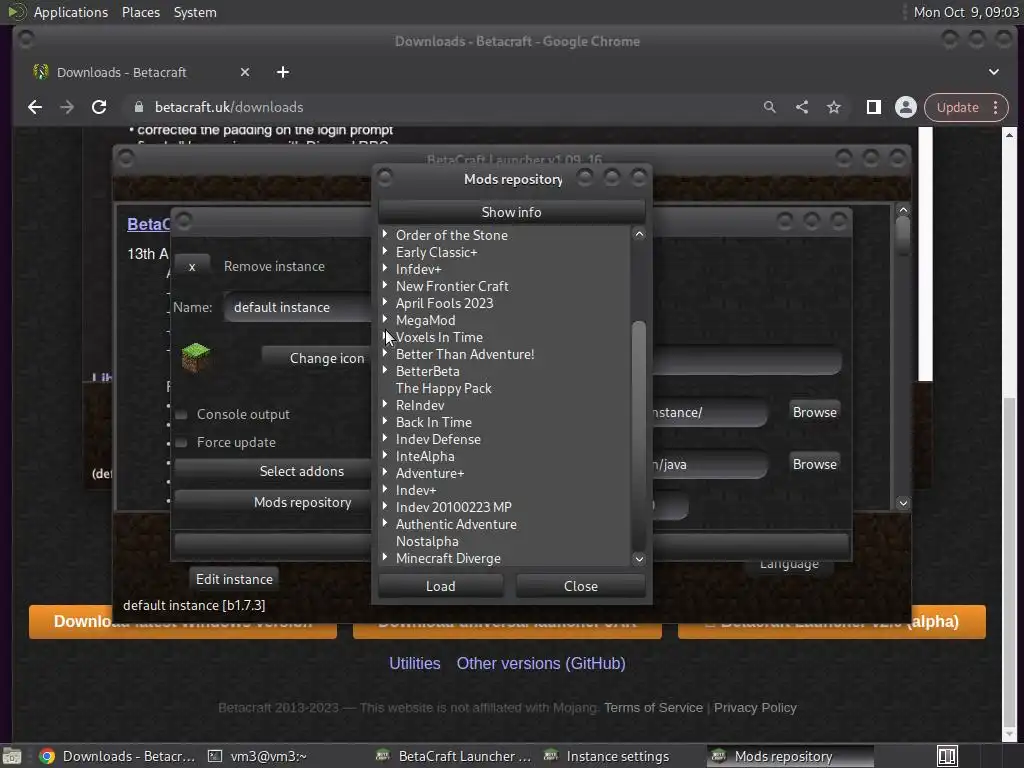This screenshot has width=1024, height=768.
Task: Open the Chrome zoom search icon
Action: tap(769, 107)
